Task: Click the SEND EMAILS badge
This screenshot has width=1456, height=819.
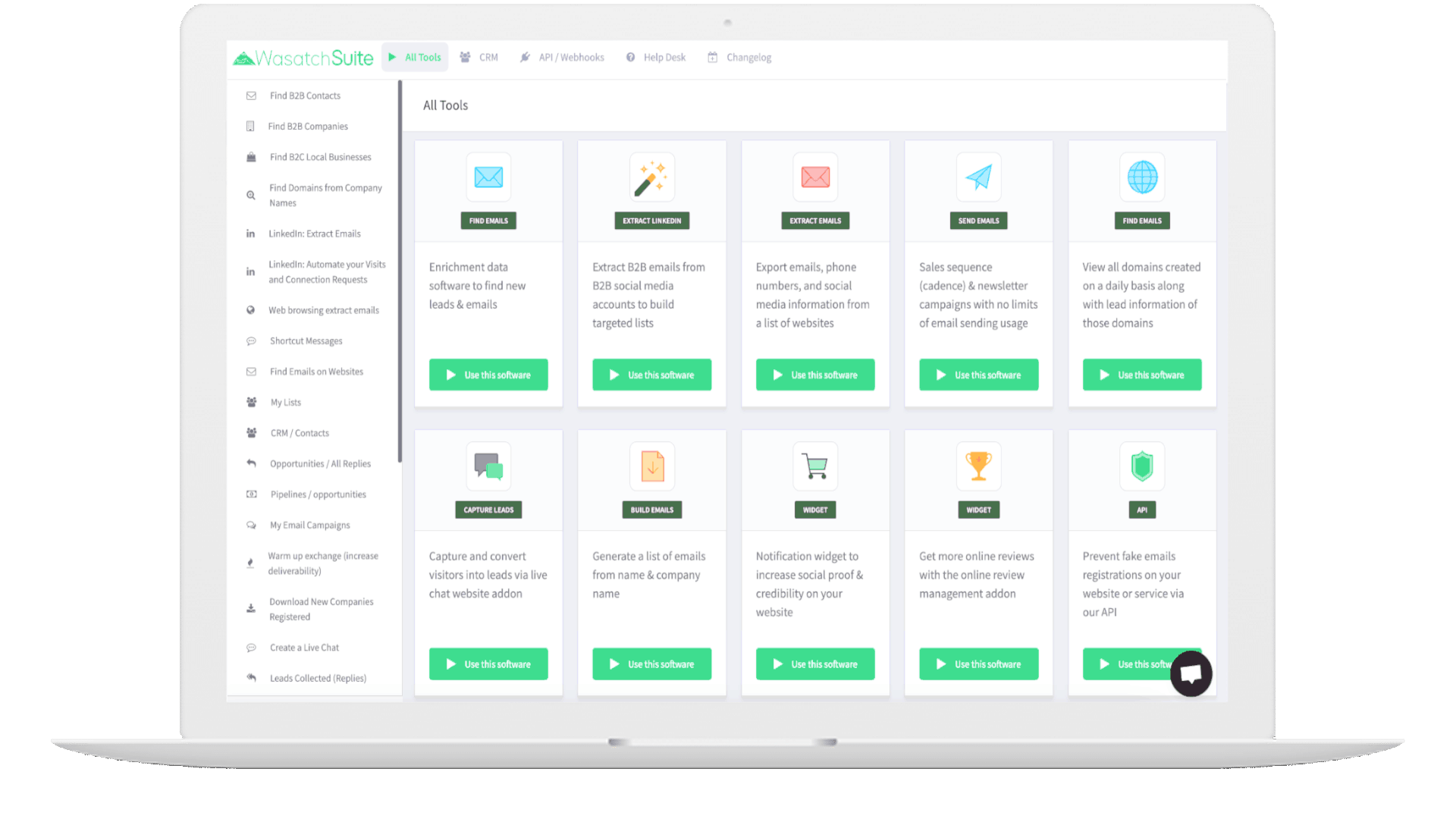Action: 979,221
